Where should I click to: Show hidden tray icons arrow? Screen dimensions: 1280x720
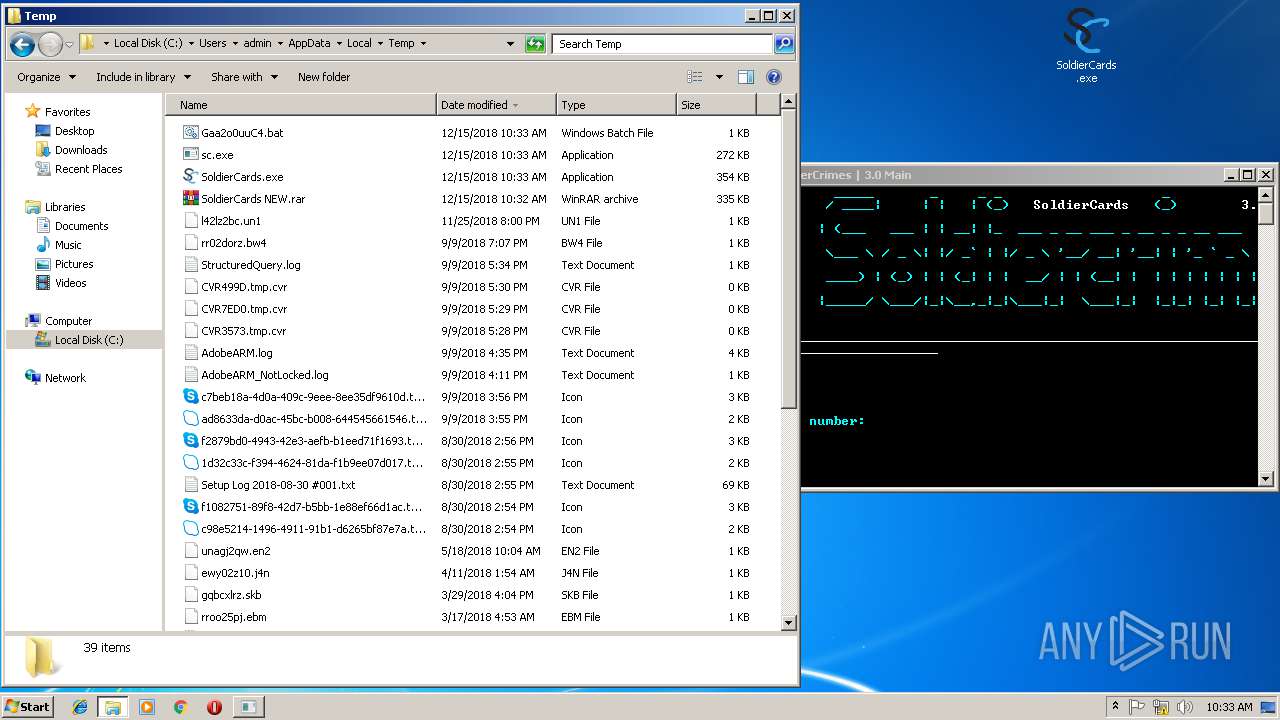1115,707
